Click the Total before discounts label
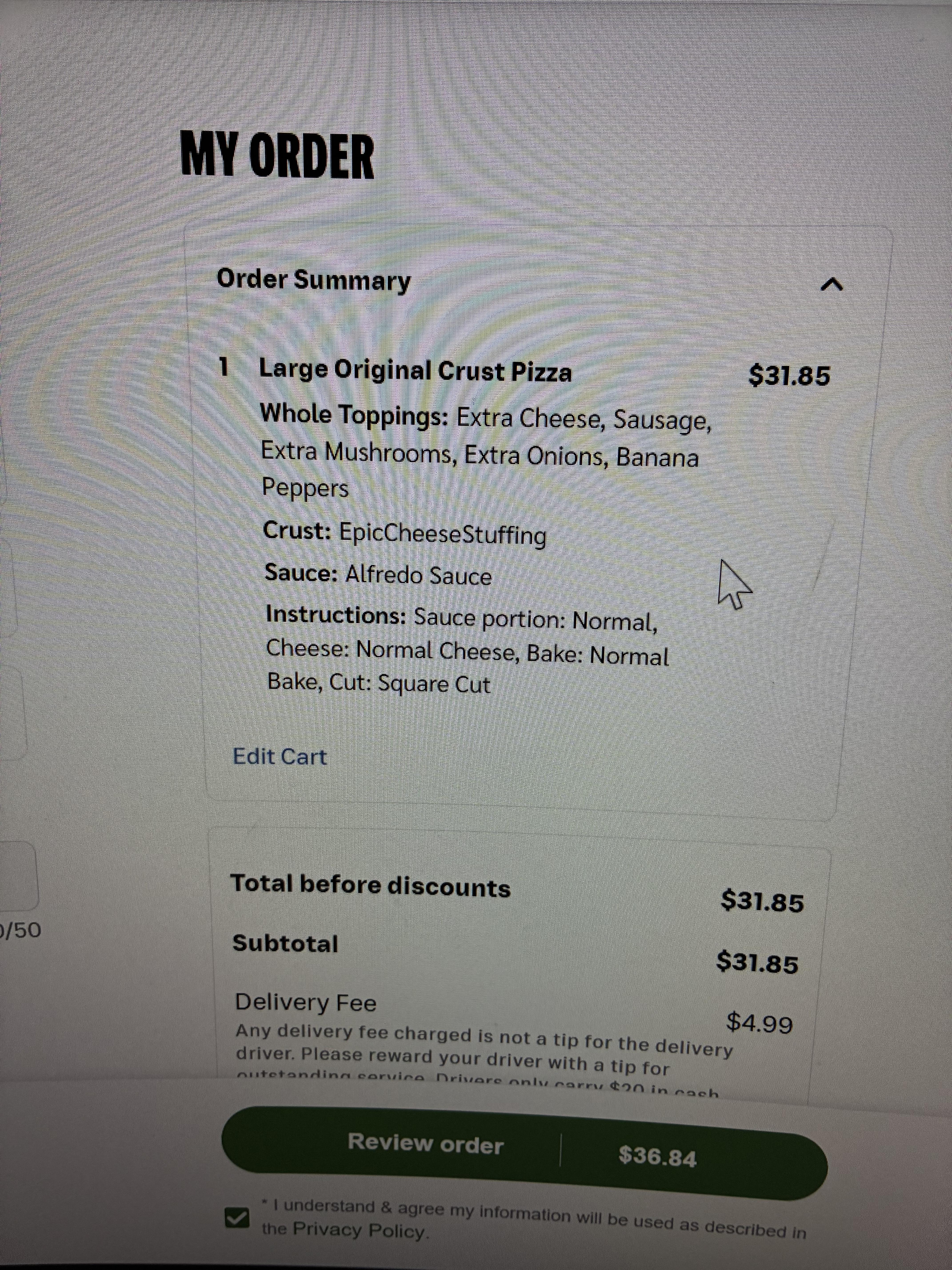Image resolution: width=952 pixels, height=1270 pixels. 371,885
